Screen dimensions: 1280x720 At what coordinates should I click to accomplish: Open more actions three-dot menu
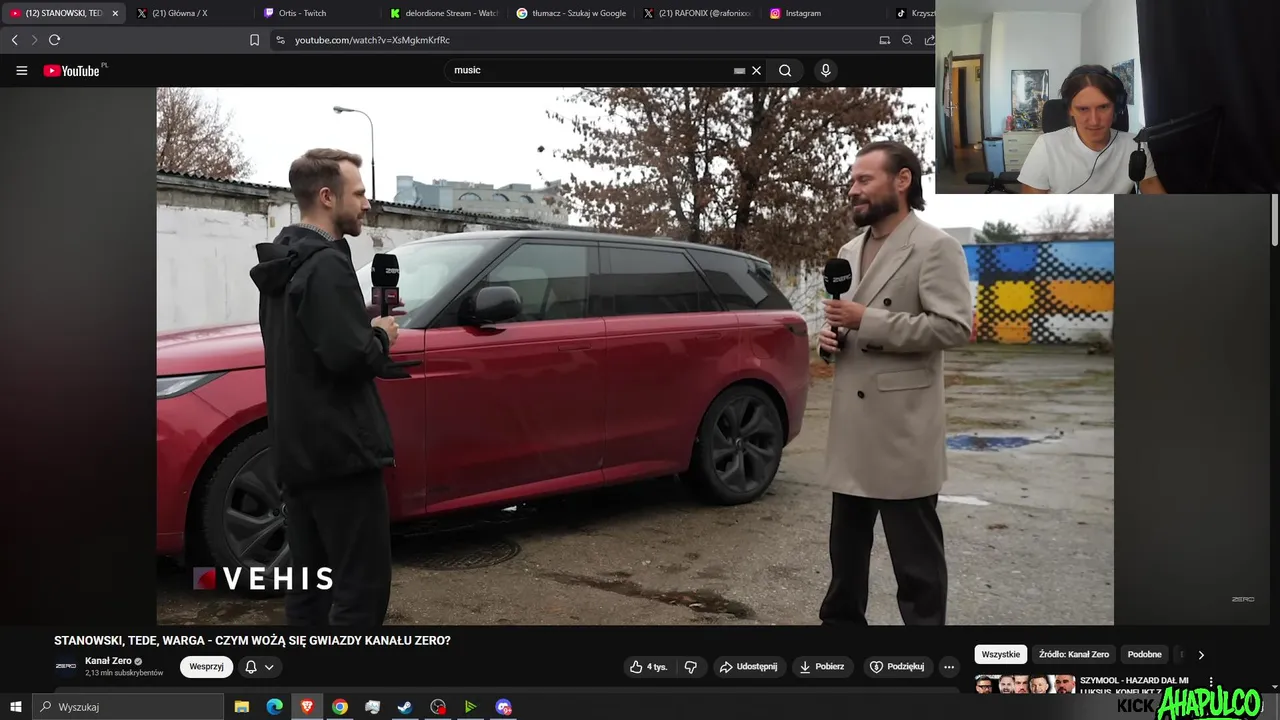(949, 667)
